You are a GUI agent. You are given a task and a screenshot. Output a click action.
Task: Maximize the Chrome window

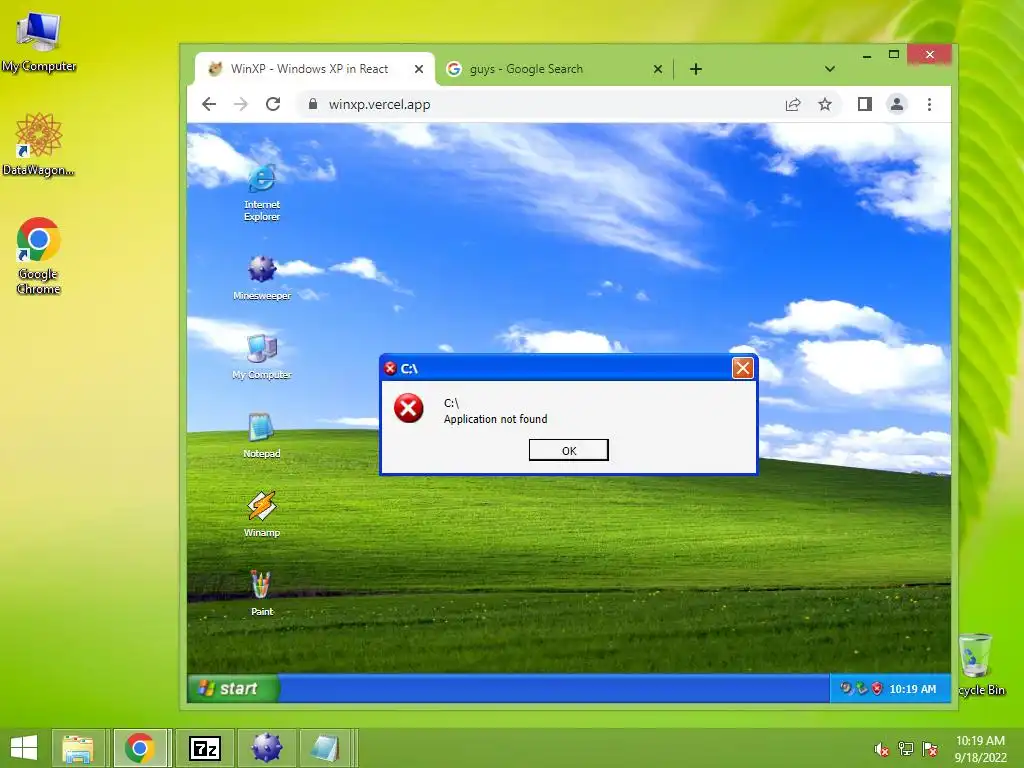(x=894, y=55)
